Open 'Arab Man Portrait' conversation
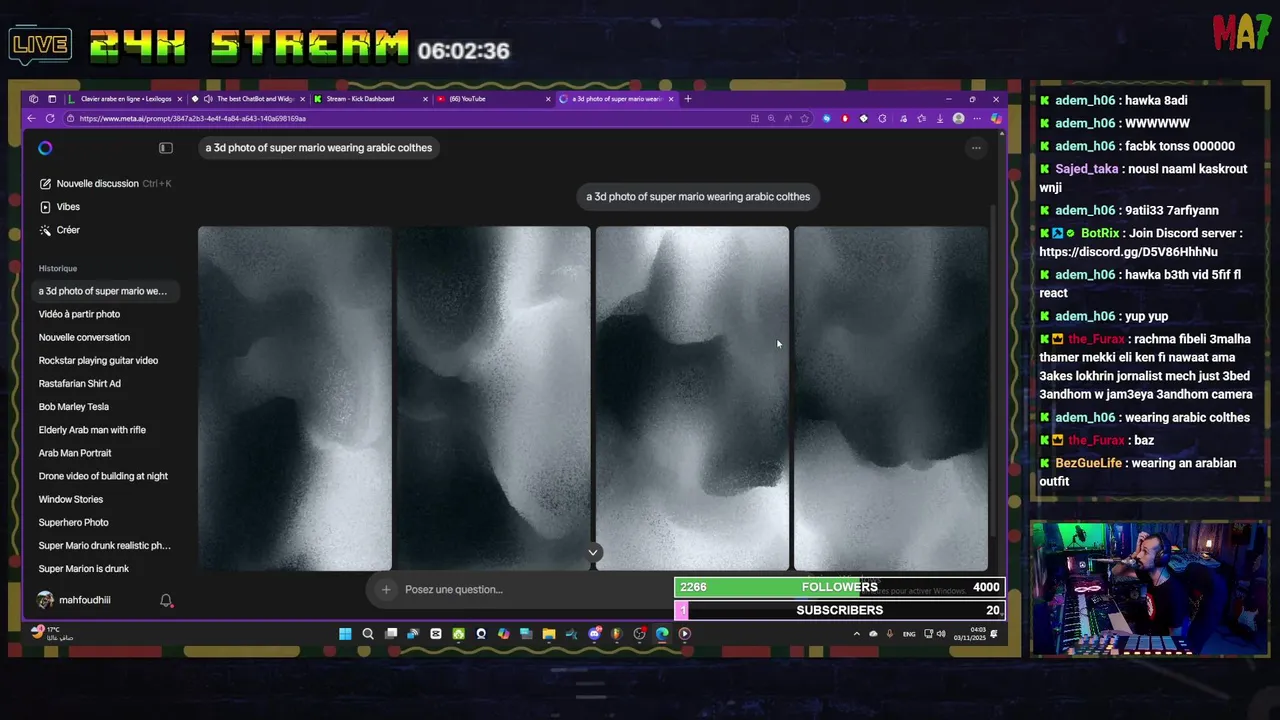 75,453
